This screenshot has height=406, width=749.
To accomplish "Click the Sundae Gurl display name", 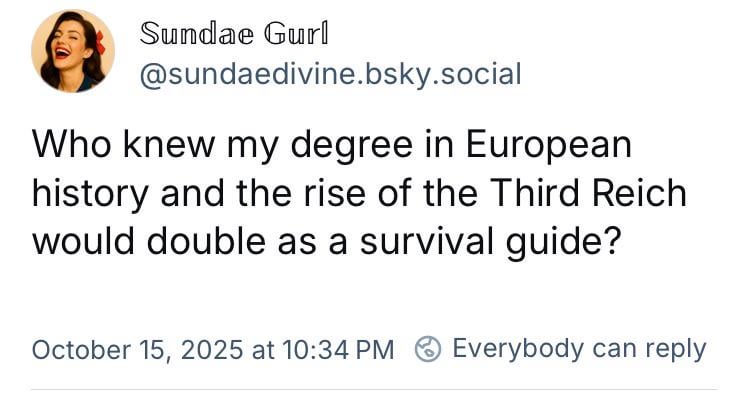I will coord(234,33).
